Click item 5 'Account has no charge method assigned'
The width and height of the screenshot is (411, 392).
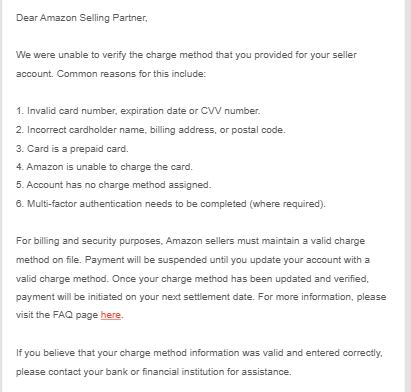click(x=114, y=185)
